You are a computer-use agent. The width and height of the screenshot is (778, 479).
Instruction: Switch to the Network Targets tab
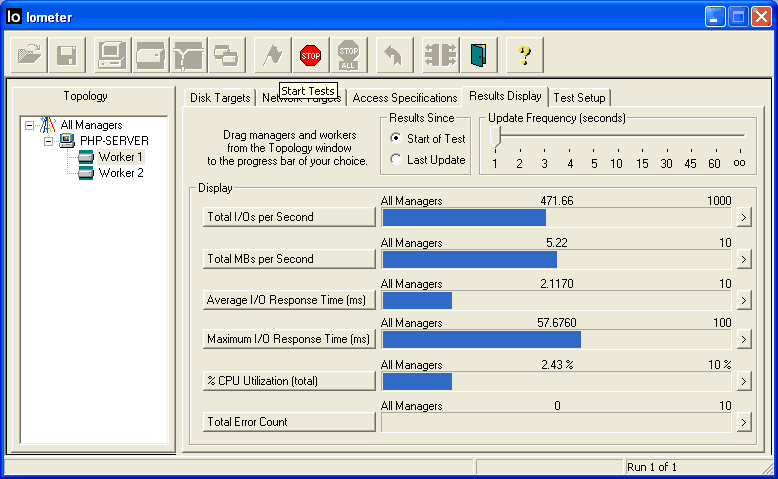(301, 98)
